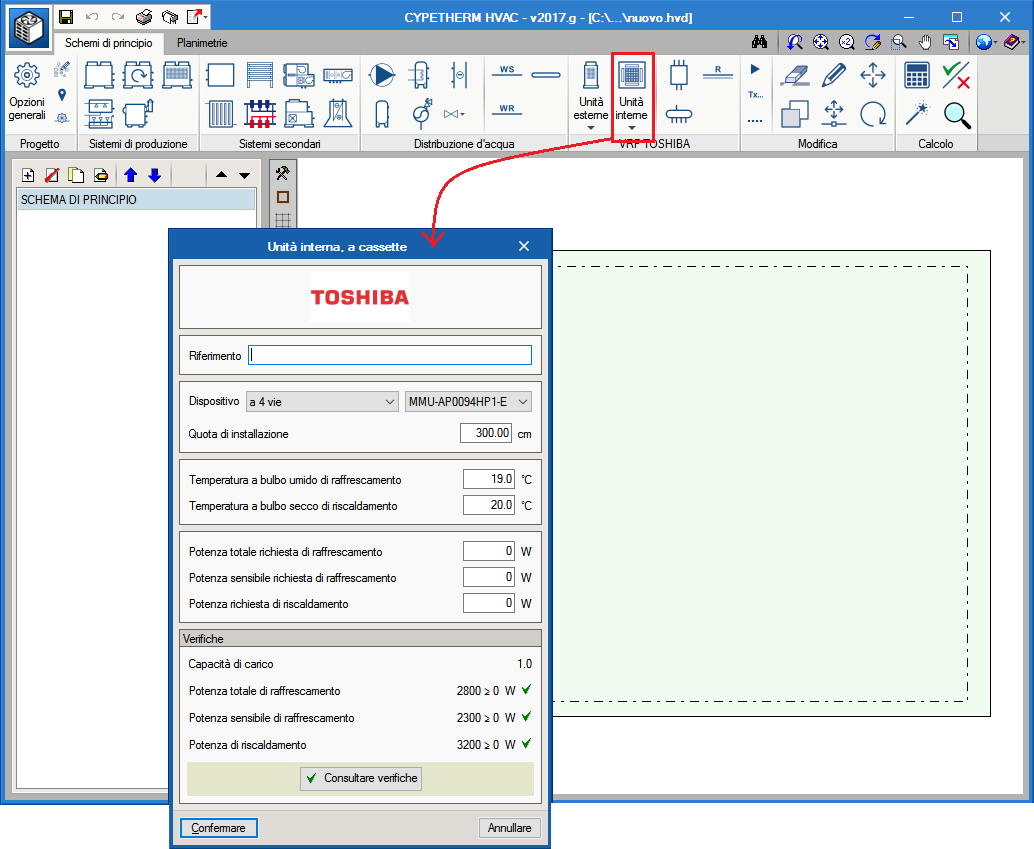Click the heat pump circular arrow icon
Screen dimensions: 1034x849
[138, 75]
